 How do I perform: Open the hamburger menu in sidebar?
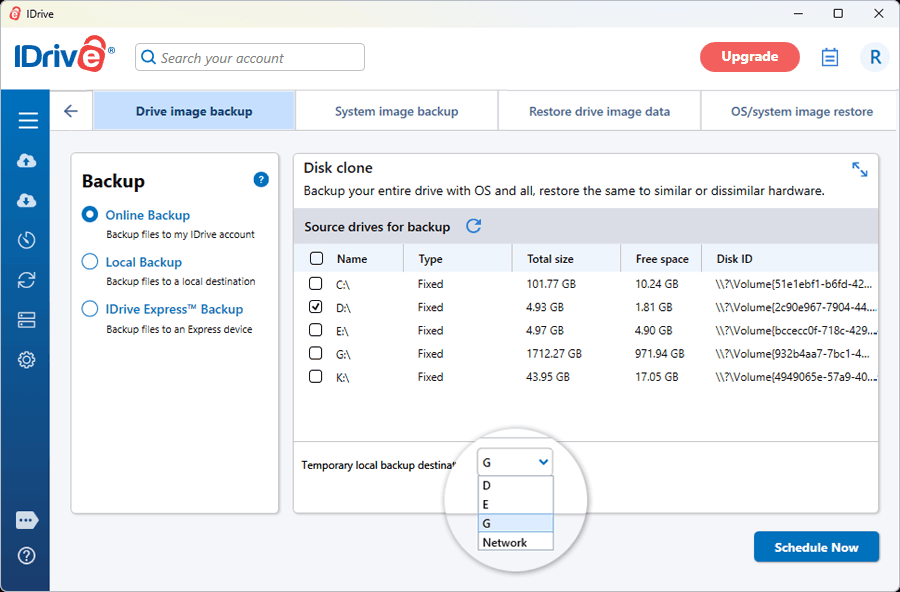click(x=28, y=121)
